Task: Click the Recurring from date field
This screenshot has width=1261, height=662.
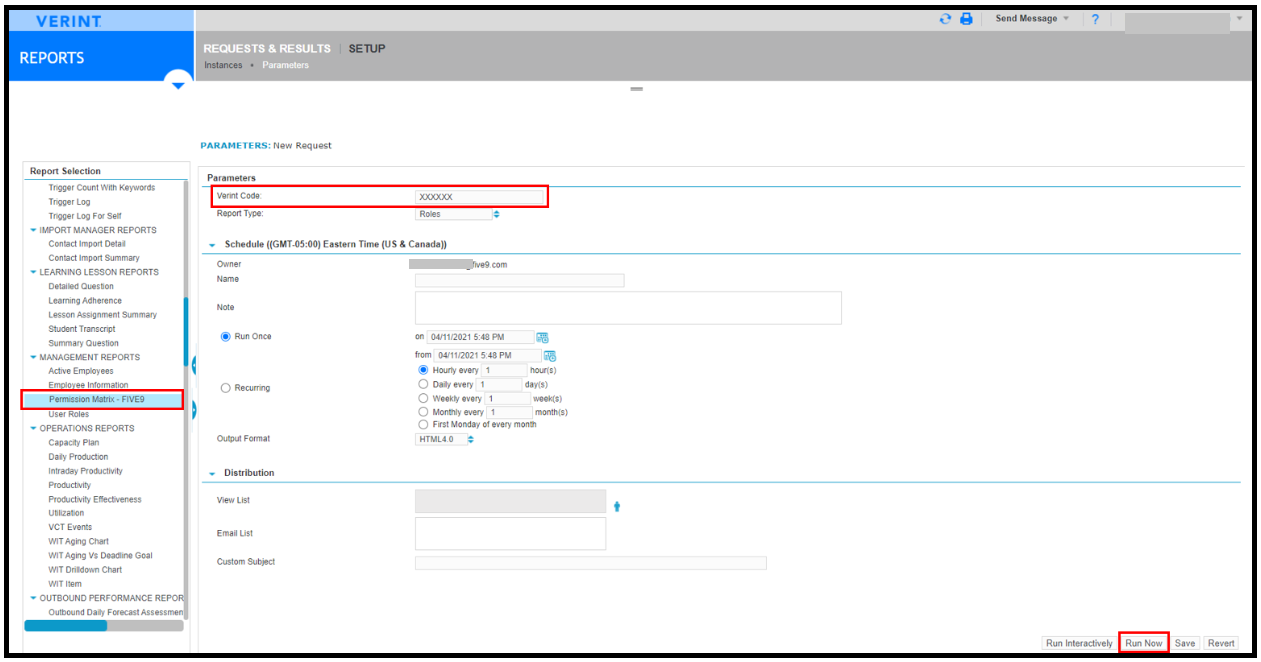Action: click(487, 355)
